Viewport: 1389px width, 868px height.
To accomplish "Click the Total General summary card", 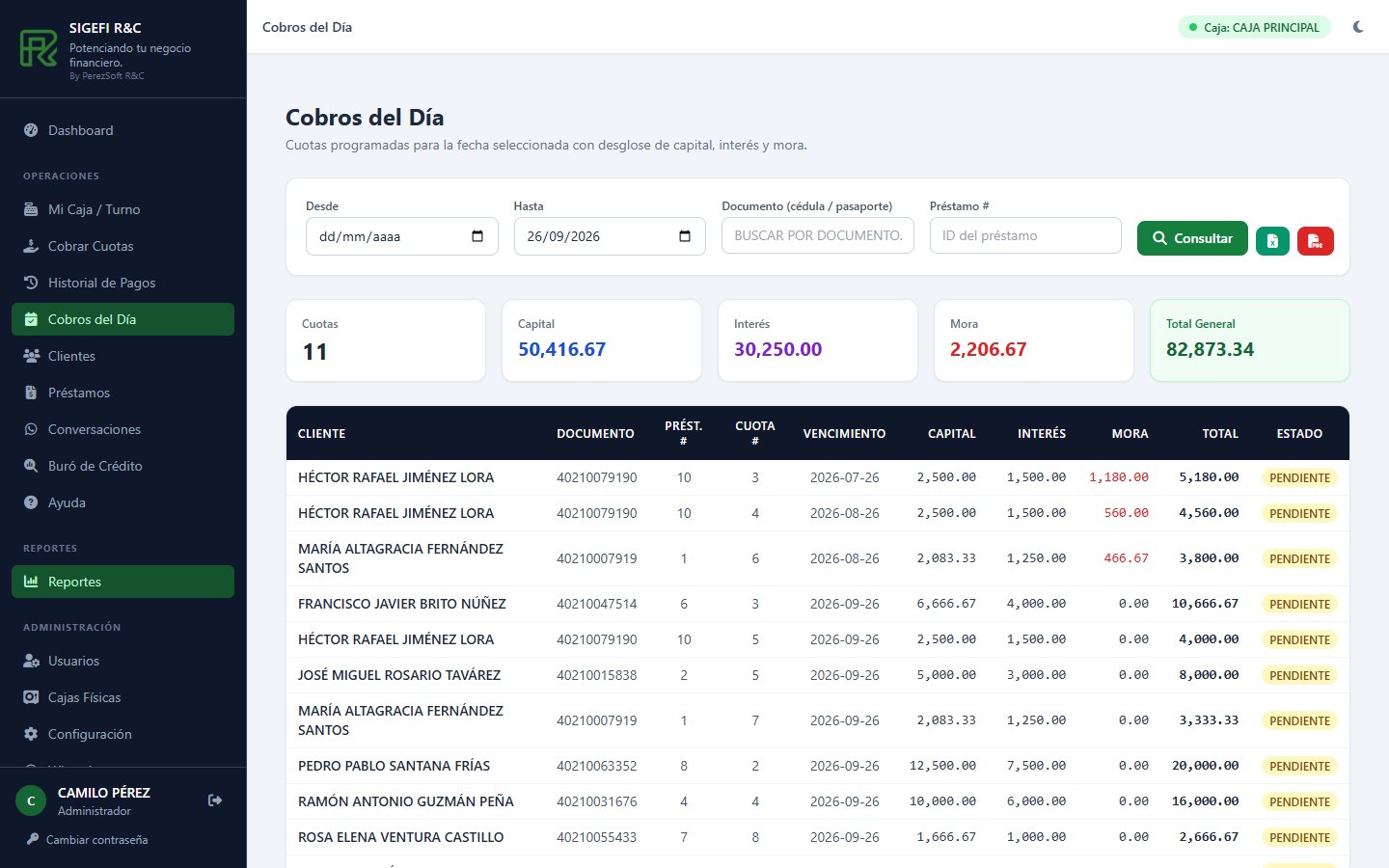I will pos(1249,340).
